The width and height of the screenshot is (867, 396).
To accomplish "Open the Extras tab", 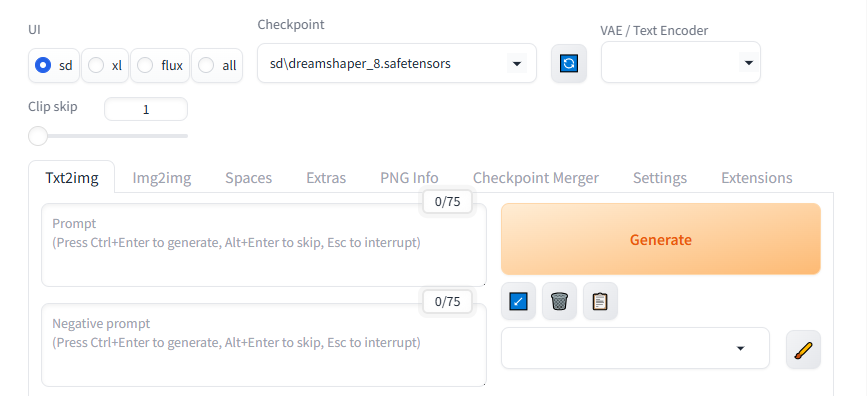I will coord(326,178).
